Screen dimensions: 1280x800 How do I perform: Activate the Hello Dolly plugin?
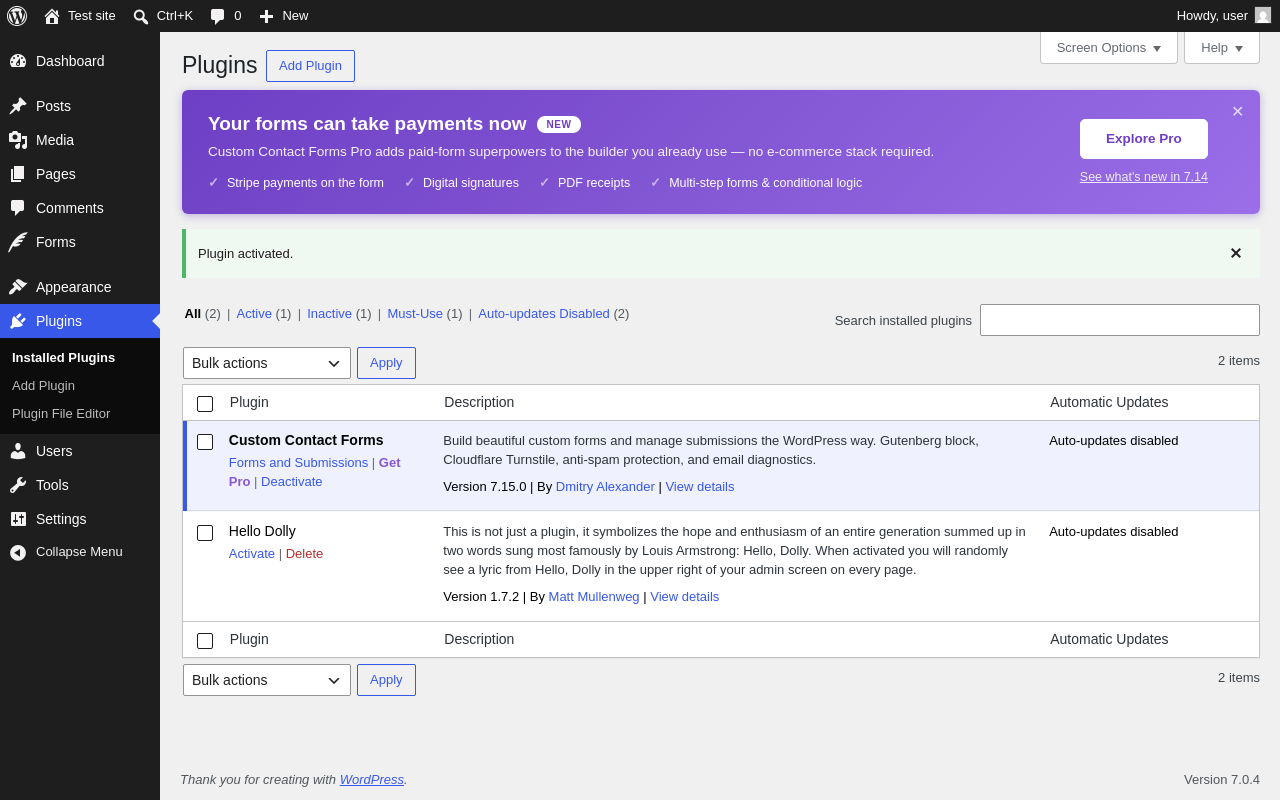click(x=252, y=553)
